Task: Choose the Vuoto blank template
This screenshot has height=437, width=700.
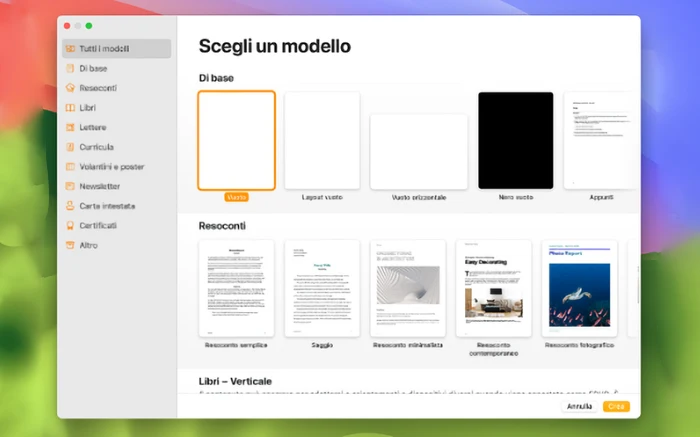Action: 237,141
